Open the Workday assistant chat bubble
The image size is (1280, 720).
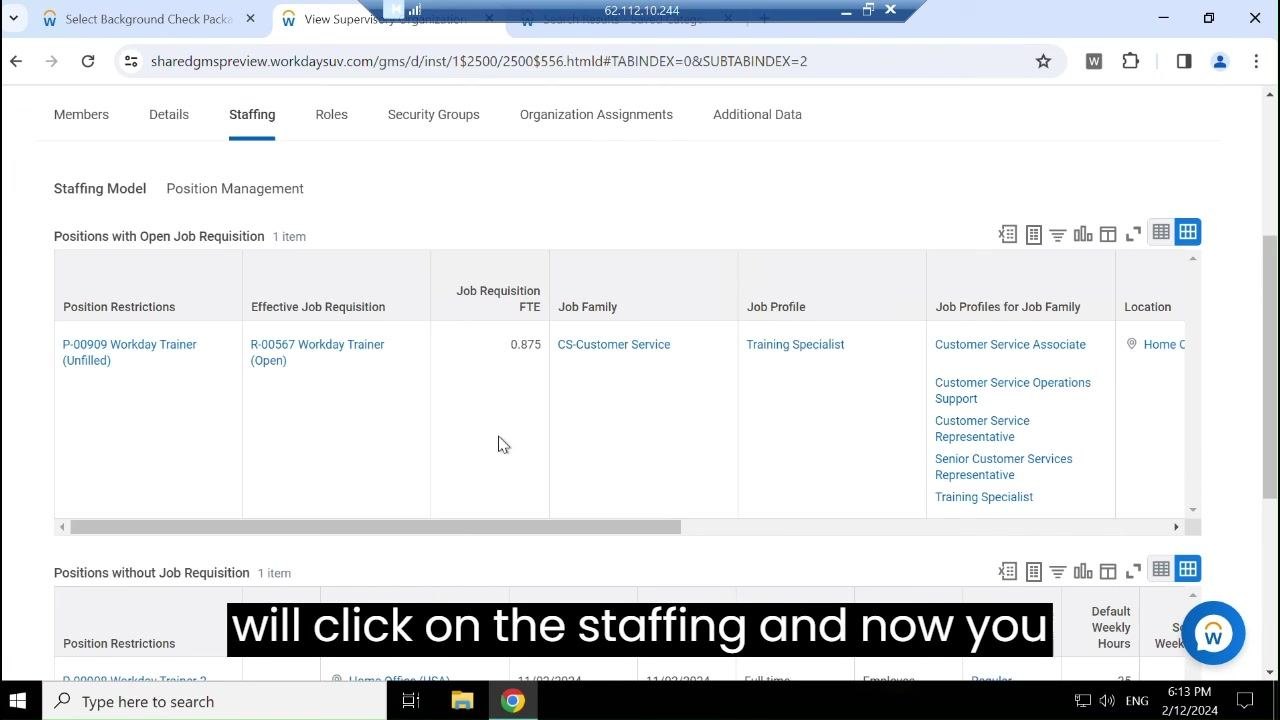(x=1213, y=633)
